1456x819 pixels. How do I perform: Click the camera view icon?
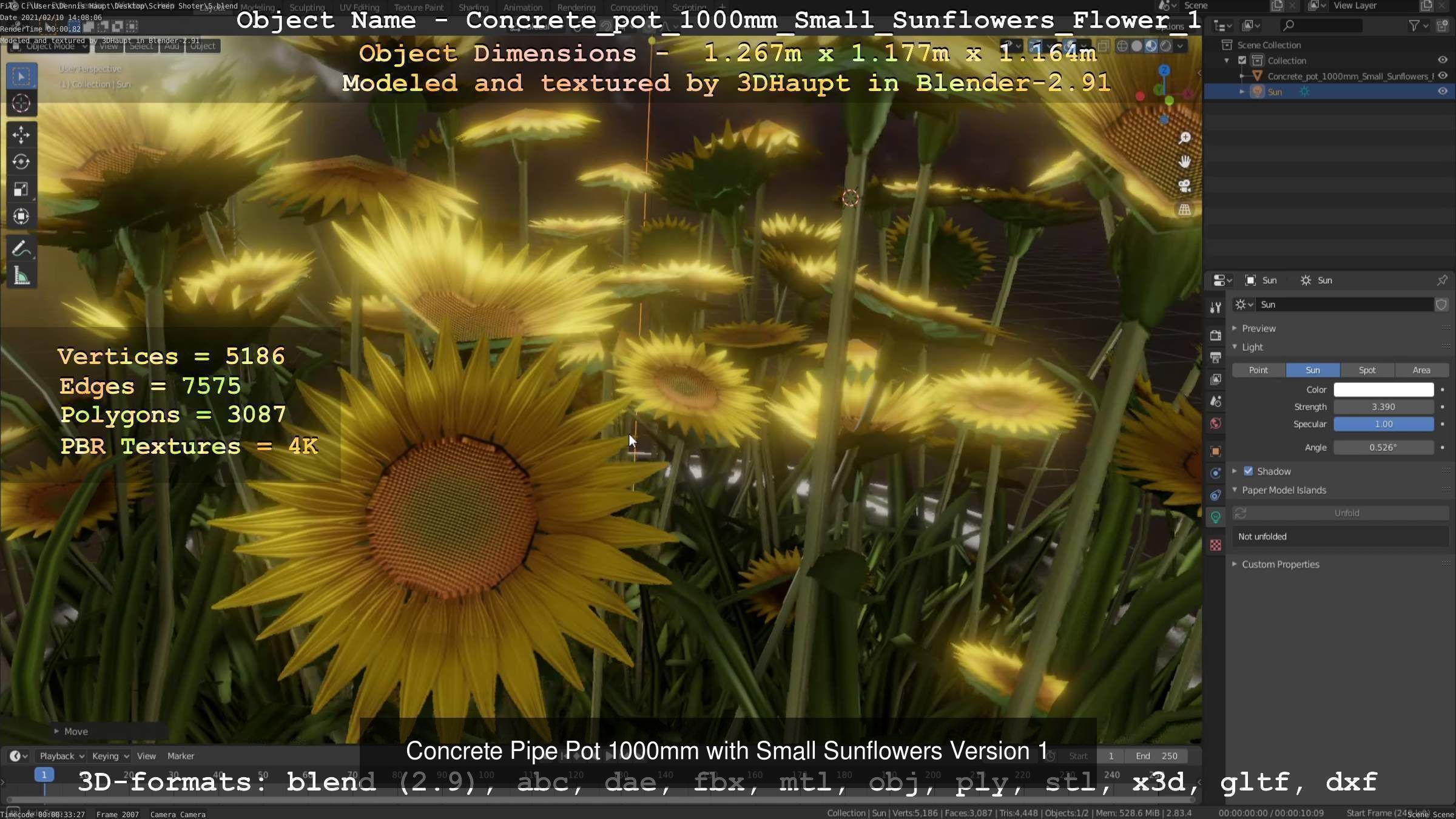point(1184,186)
